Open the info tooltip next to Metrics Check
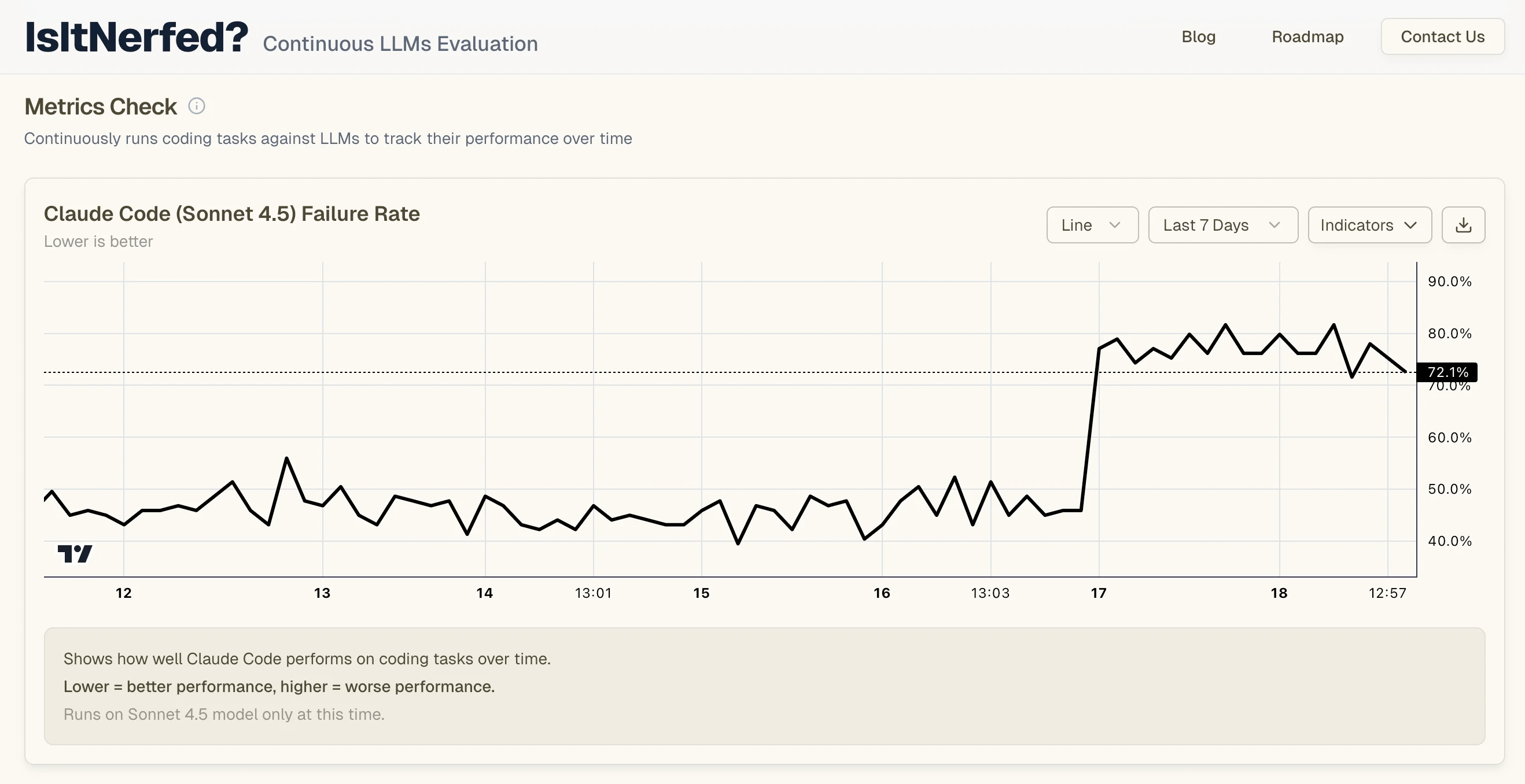 click(197, 105)
